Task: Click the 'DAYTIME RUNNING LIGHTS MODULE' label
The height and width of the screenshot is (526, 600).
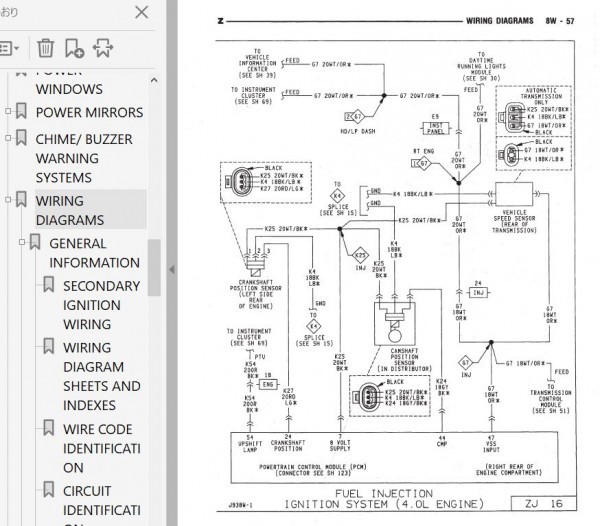Action: (481, 66)
